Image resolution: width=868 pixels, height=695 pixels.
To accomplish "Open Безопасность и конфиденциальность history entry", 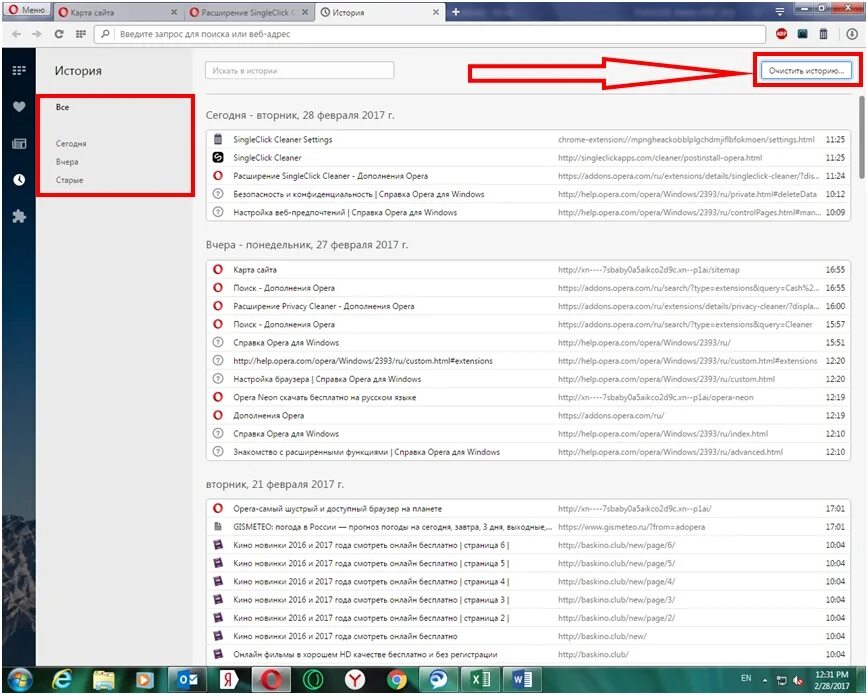I will [x=528, y=194].
